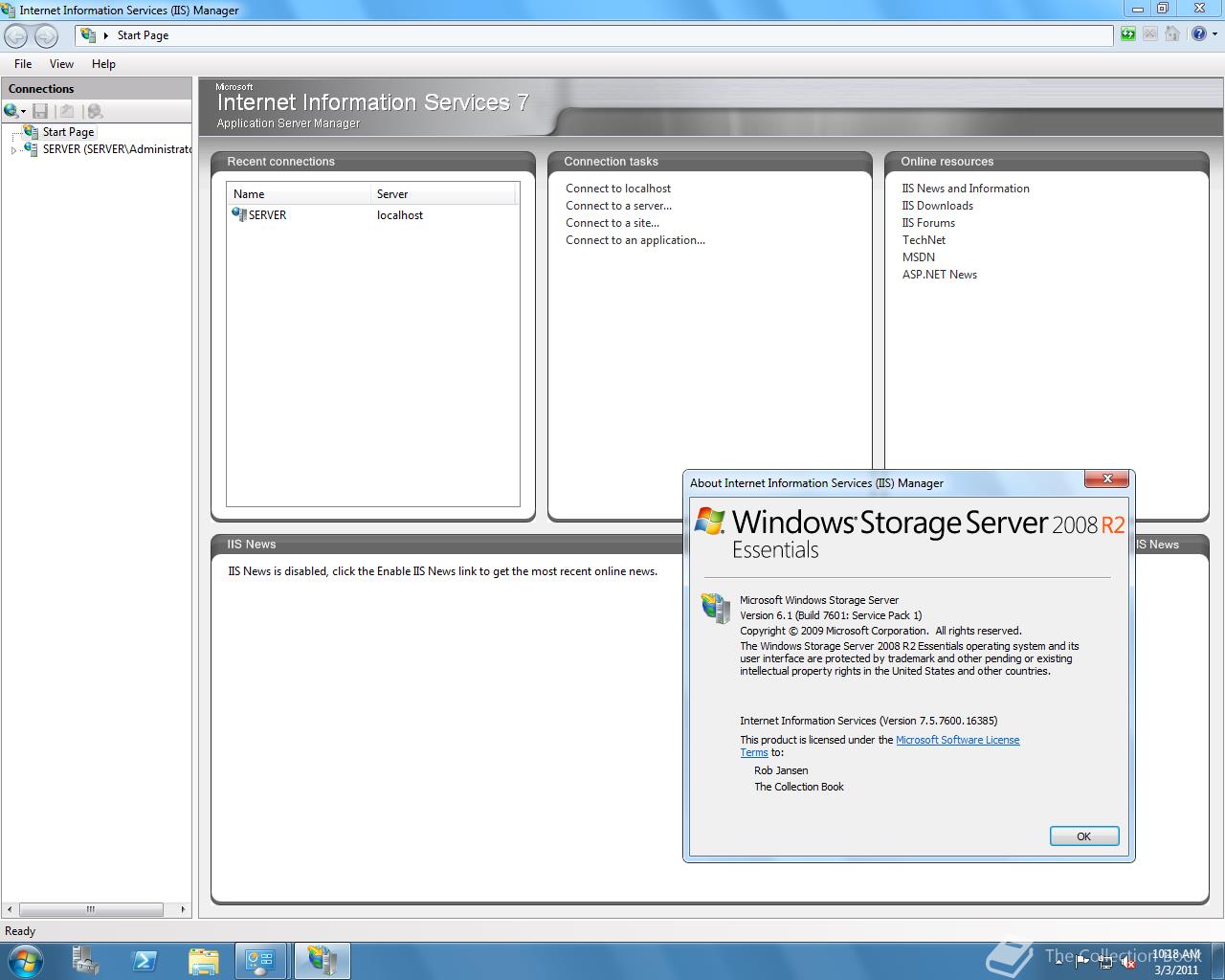This screenshot has width=1225, height=980.
Task: Click Connect to a site...
Action: [x=612, y=223]
